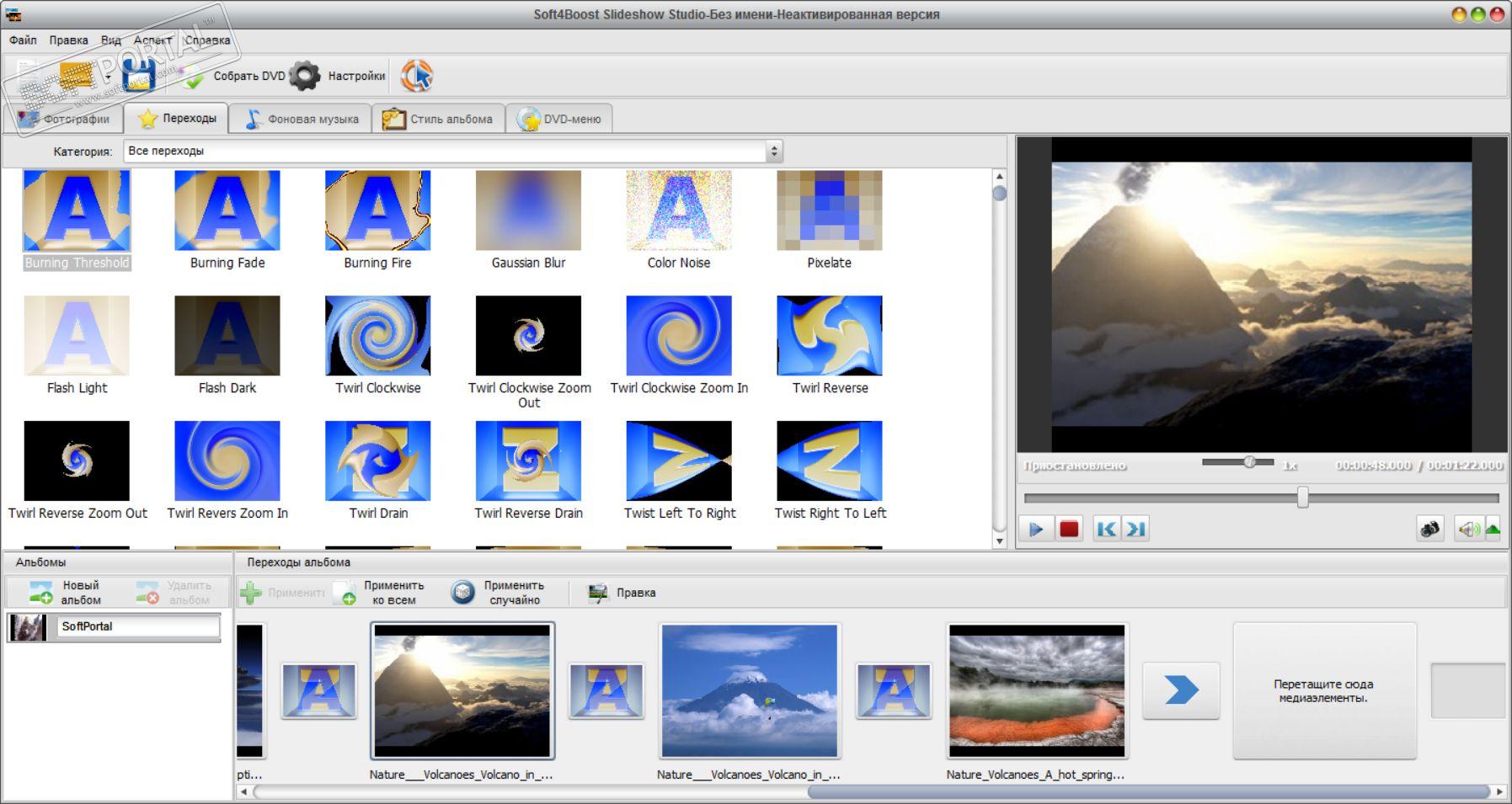Select the SoftPortal album
Viewport: 1512px width, 804px height.
(114, 626)
